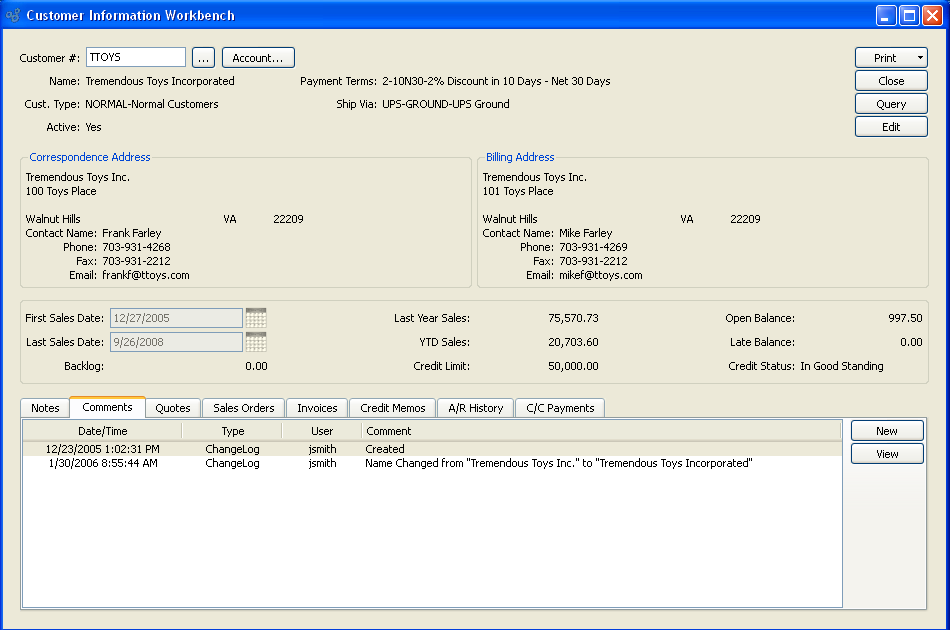Sort comments by Date/Time column header

pos(102,431)
